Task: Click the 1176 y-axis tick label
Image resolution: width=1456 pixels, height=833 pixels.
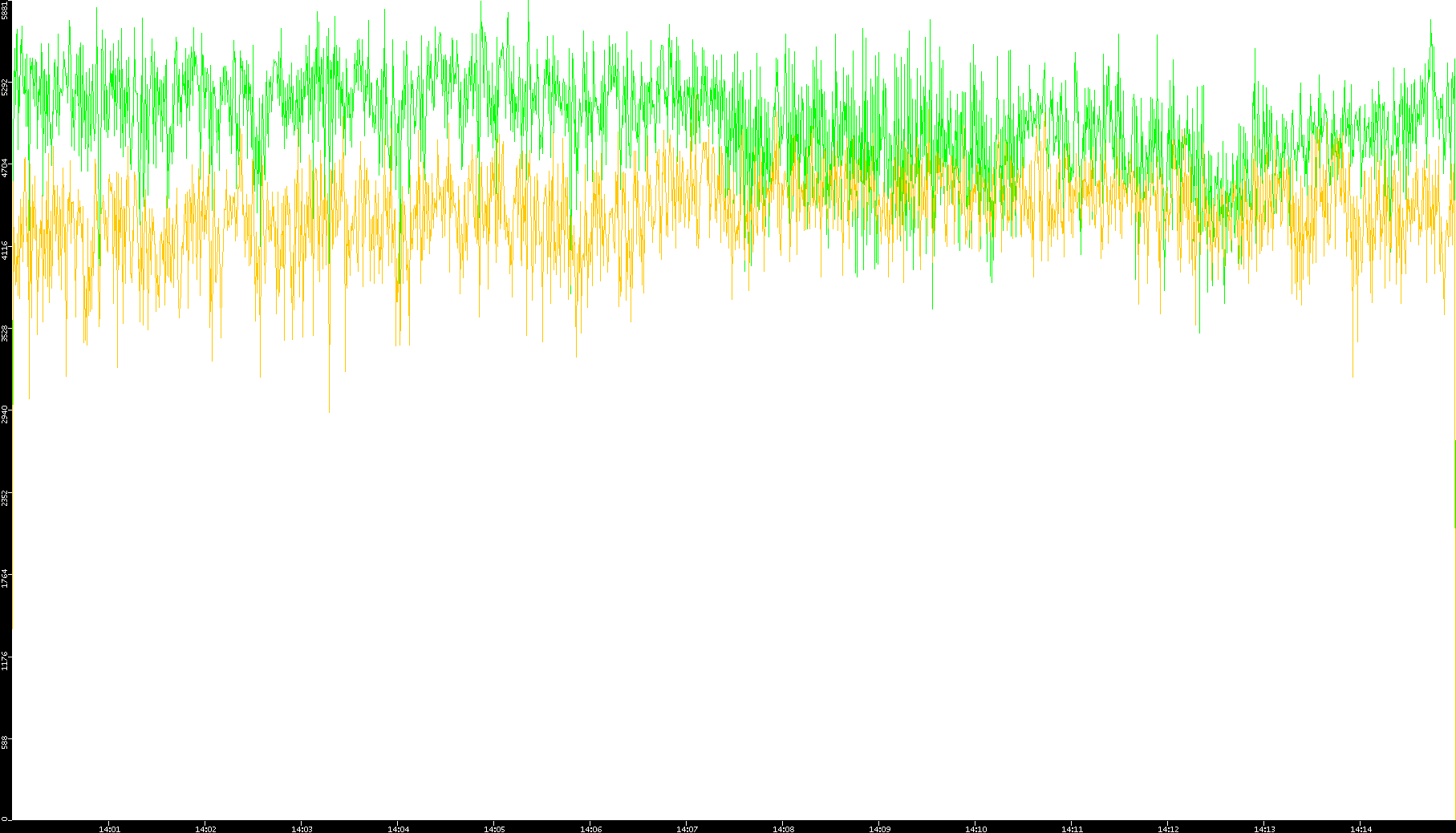Action: tap(6, 661)
